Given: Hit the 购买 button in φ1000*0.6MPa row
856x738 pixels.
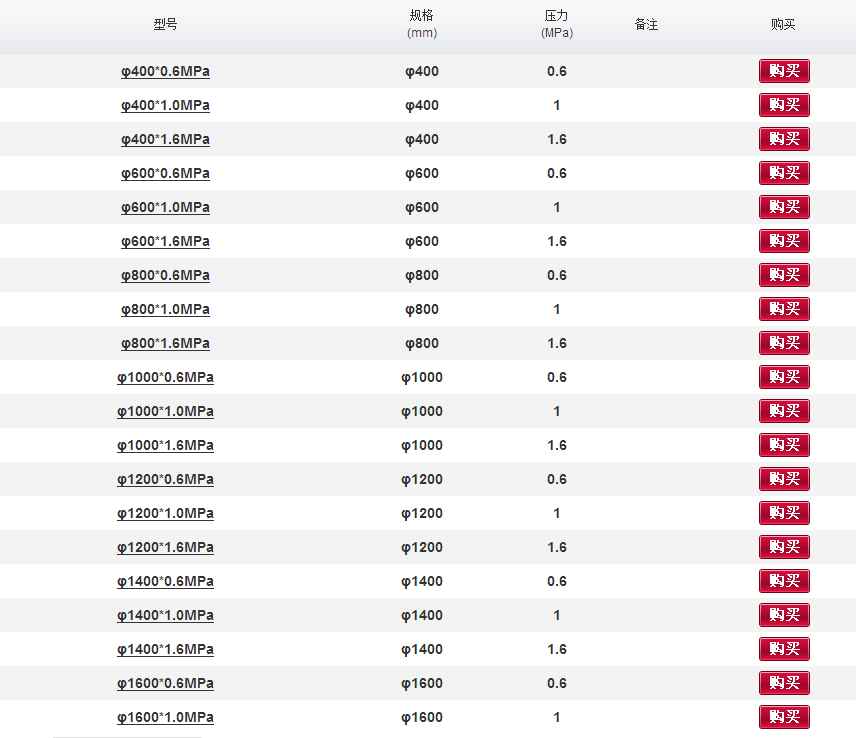Looking at the screenshot, I should [x=784, y=377].
